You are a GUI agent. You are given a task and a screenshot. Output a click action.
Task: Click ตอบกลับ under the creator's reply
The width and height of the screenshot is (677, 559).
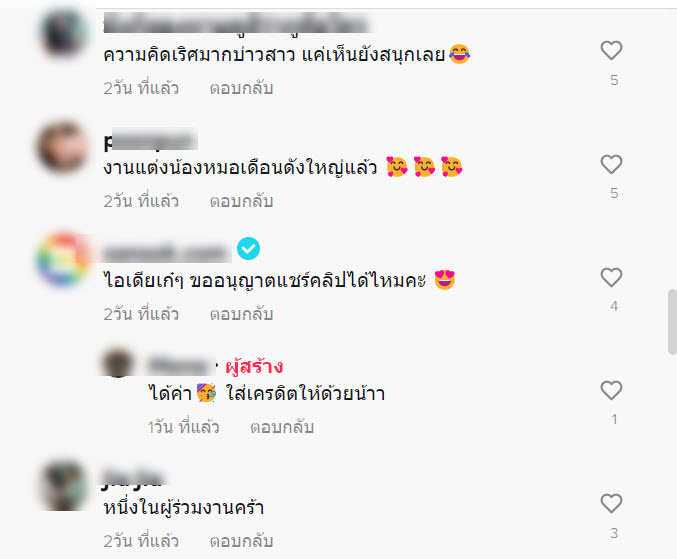click(x=282, y=427)
